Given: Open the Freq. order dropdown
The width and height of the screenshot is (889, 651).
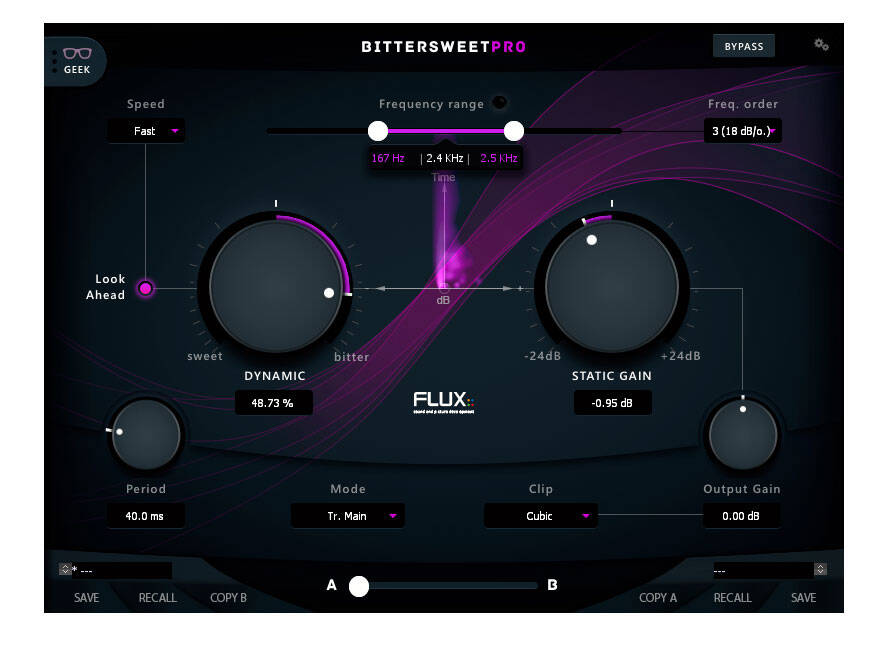Looking at the screenshot, I should click(x=743, y=131).
